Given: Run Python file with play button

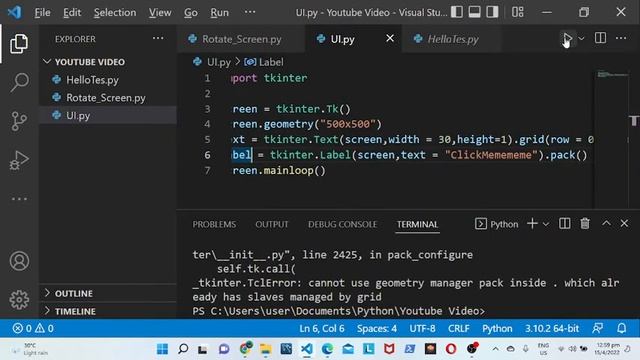Looking at the screenshot, I should pos(567,38).
